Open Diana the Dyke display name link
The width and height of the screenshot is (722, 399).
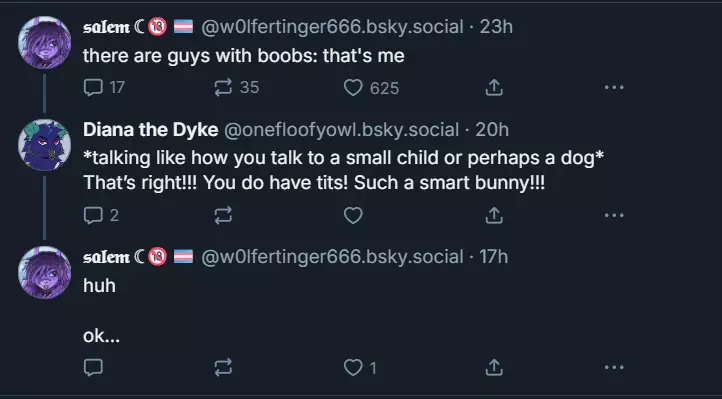click(x=151, y=130)
